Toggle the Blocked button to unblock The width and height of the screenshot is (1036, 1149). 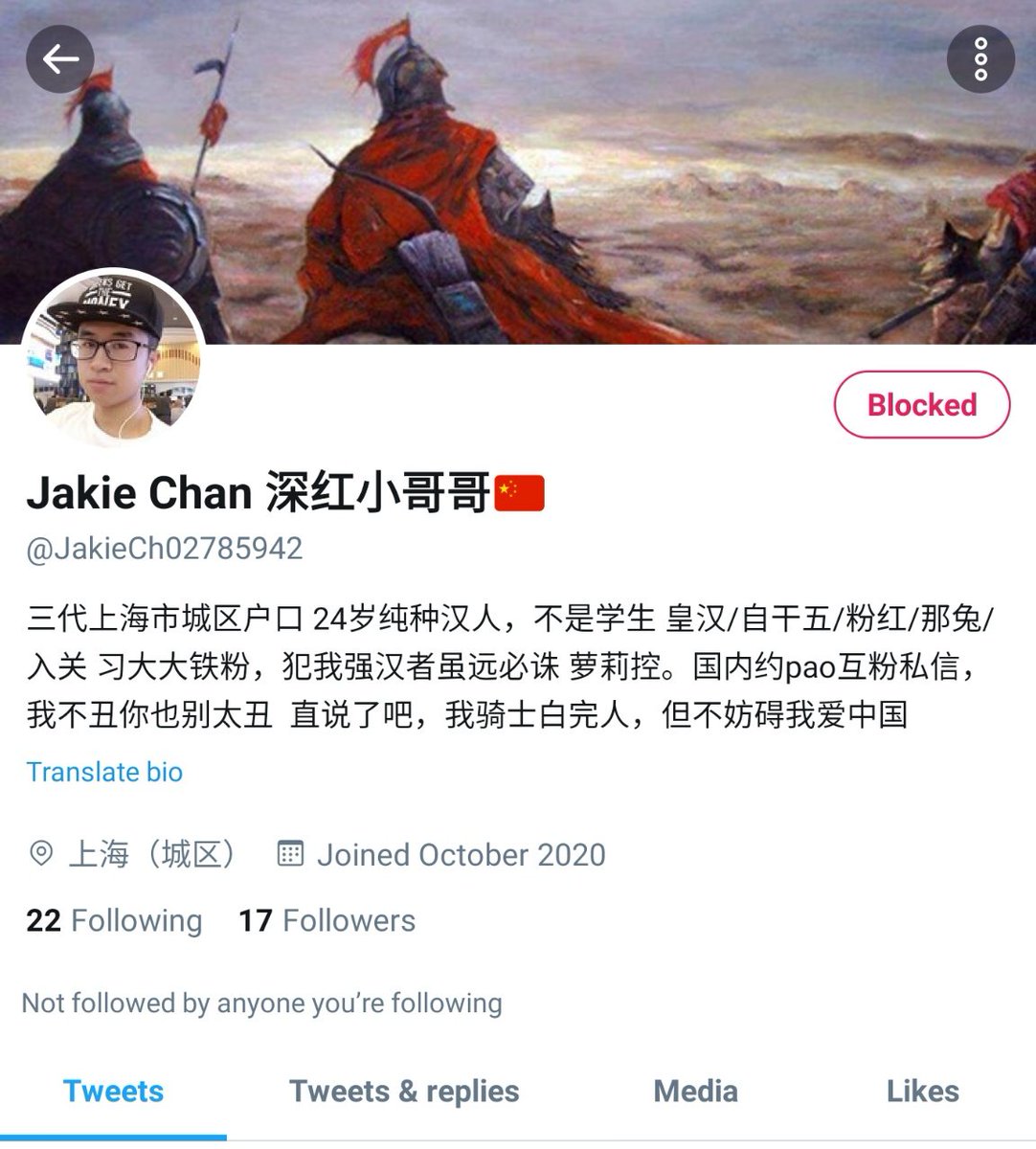point(921,405)
